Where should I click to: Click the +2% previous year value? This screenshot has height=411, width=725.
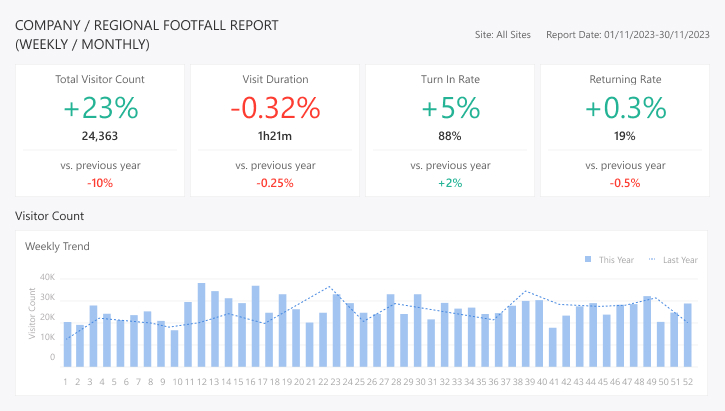[450, 183]
